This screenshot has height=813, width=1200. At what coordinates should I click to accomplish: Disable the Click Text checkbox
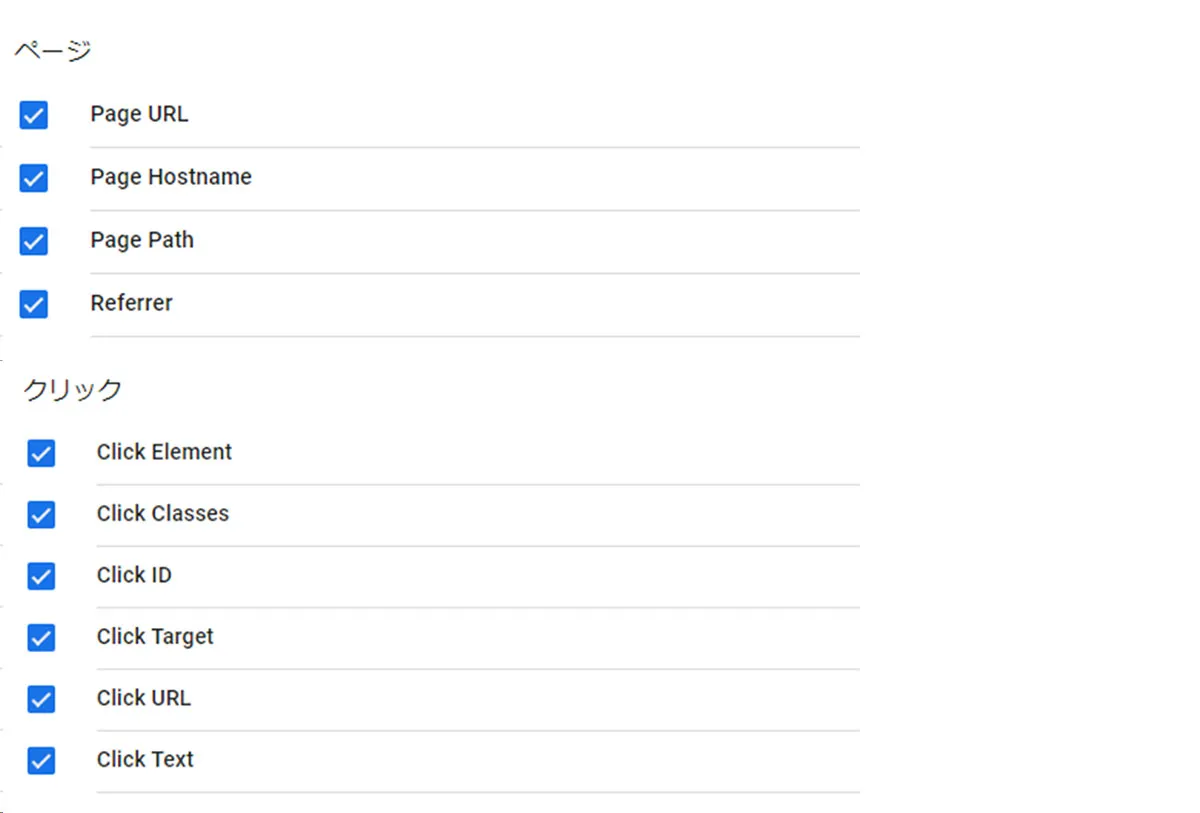(41, 760)
